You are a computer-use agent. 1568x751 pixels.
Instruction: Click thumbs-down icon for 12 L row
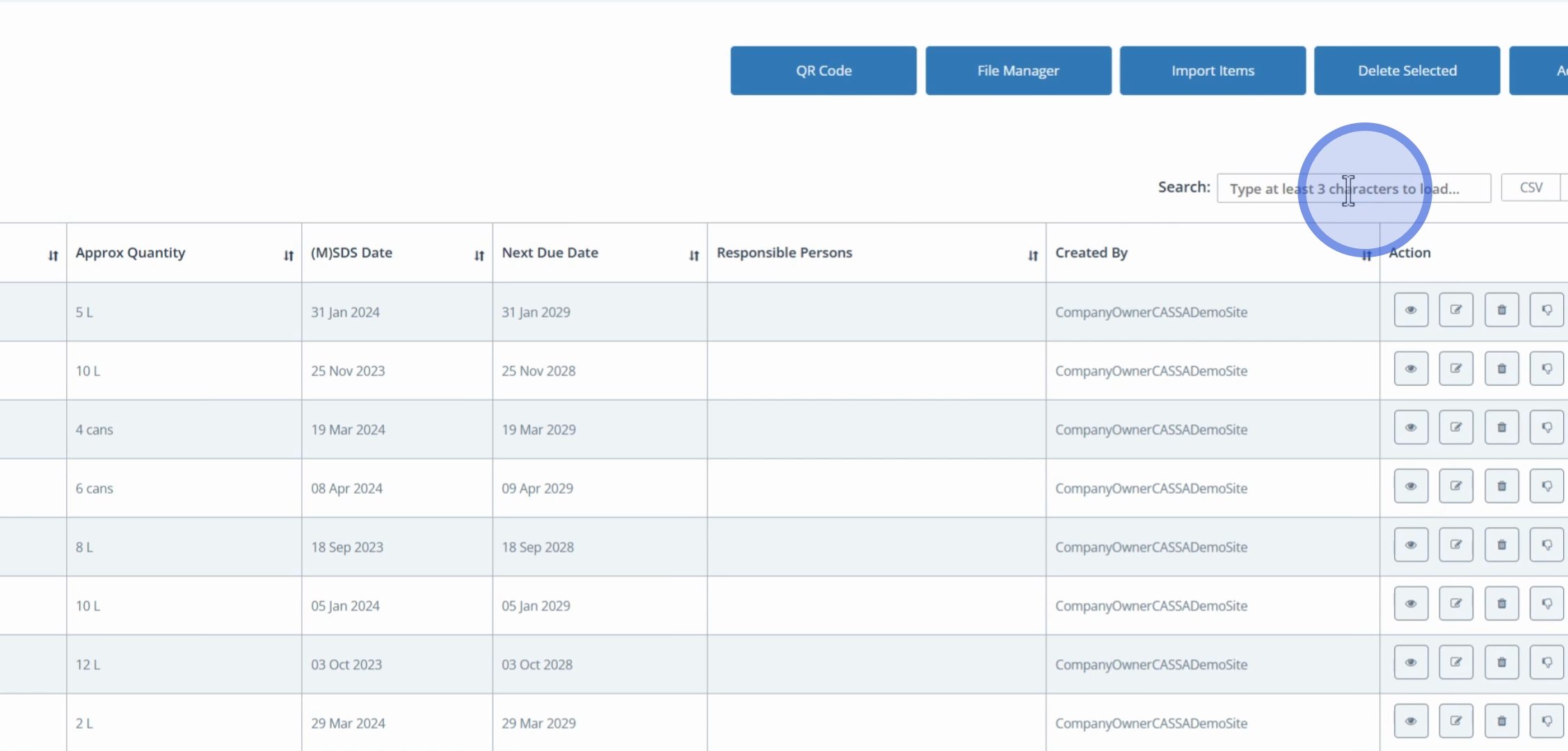coord(1546,663)
